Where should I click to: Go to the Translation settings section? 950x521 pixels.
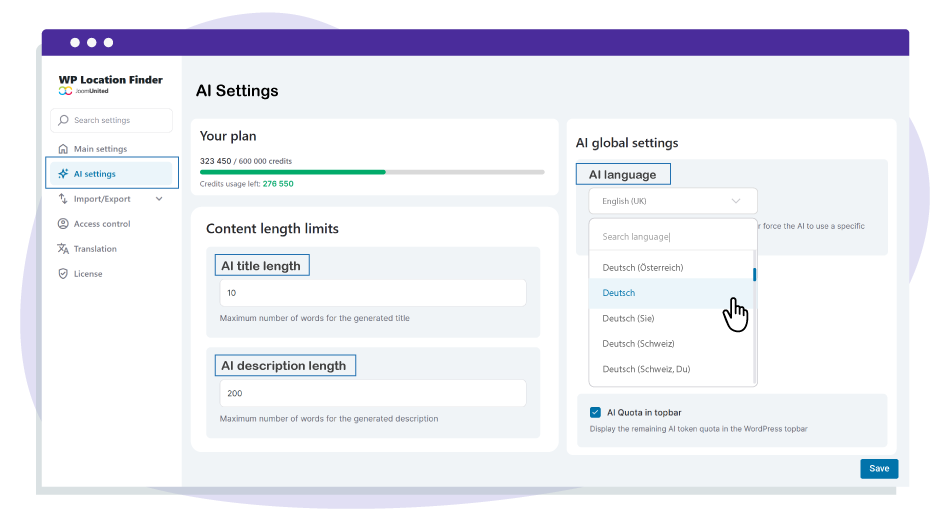click(95, 249)
